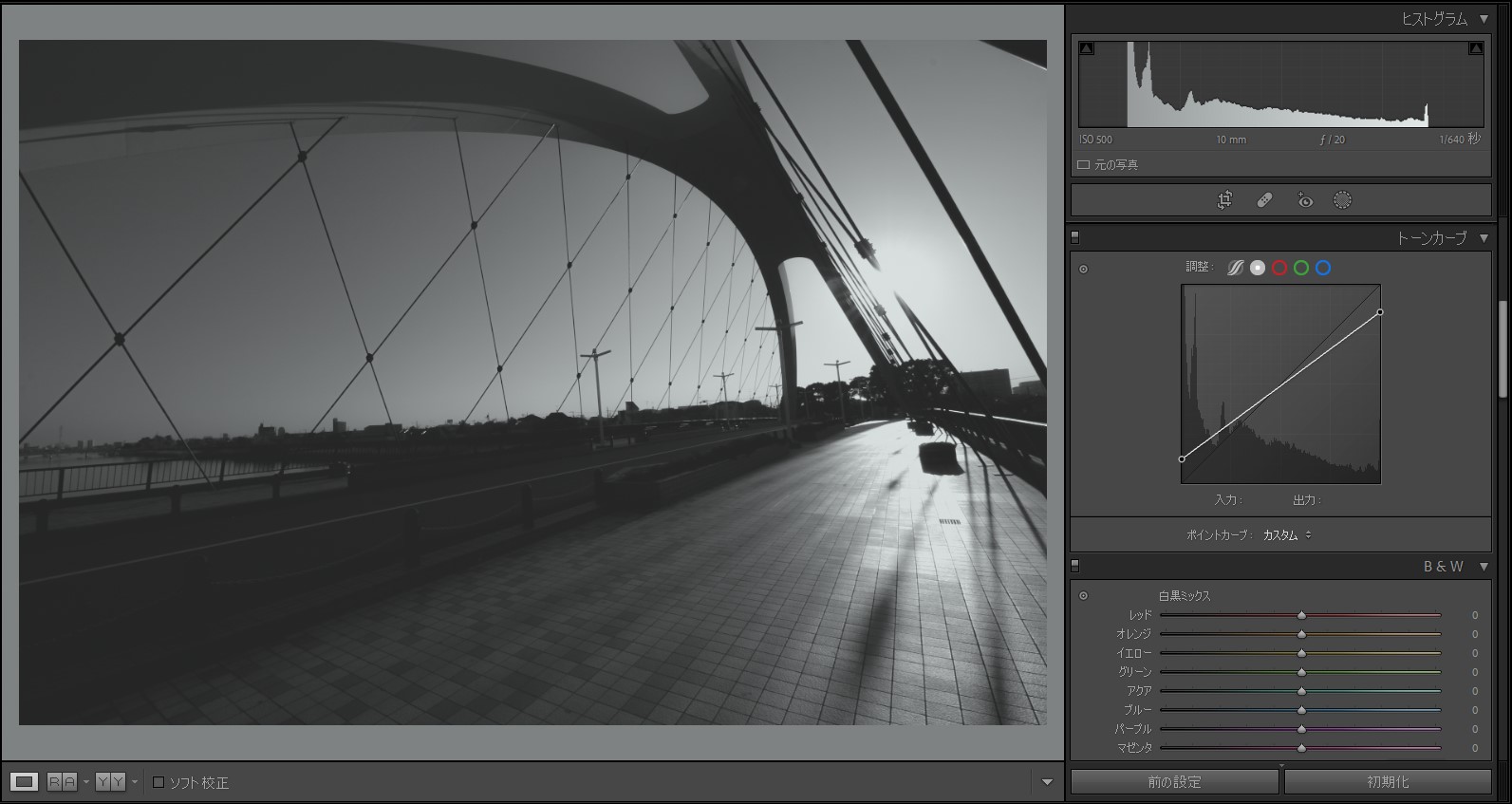
Task: Click the B&W mix target adjustment tool
Action: tap(1083, 596)
